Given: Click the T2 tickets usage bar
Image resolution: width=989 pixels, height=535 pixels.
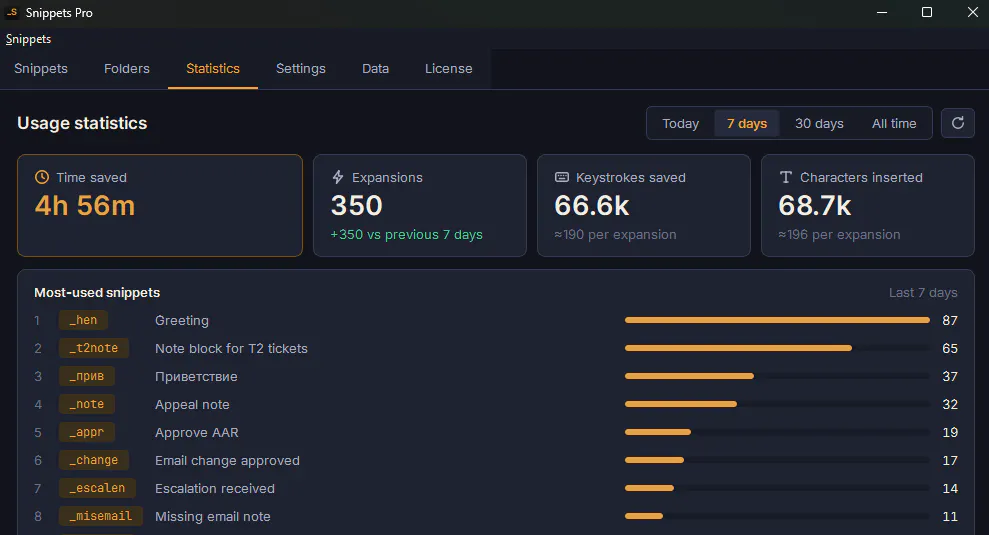Looking at the screenshot, I should coord(777,348).
